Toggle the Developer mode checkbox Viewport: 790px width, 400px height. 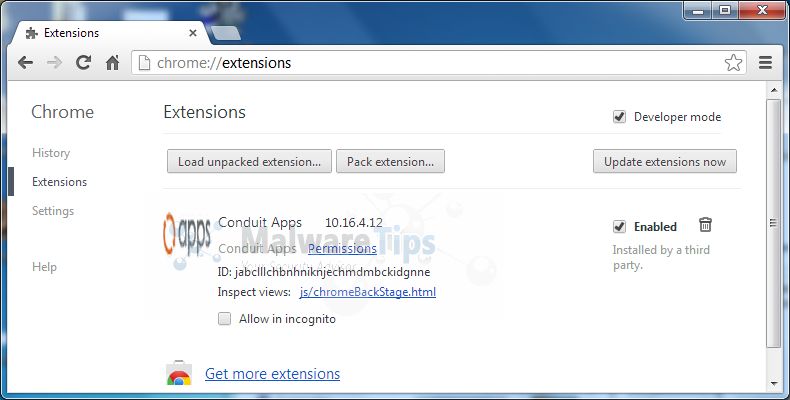coord(619,117)
